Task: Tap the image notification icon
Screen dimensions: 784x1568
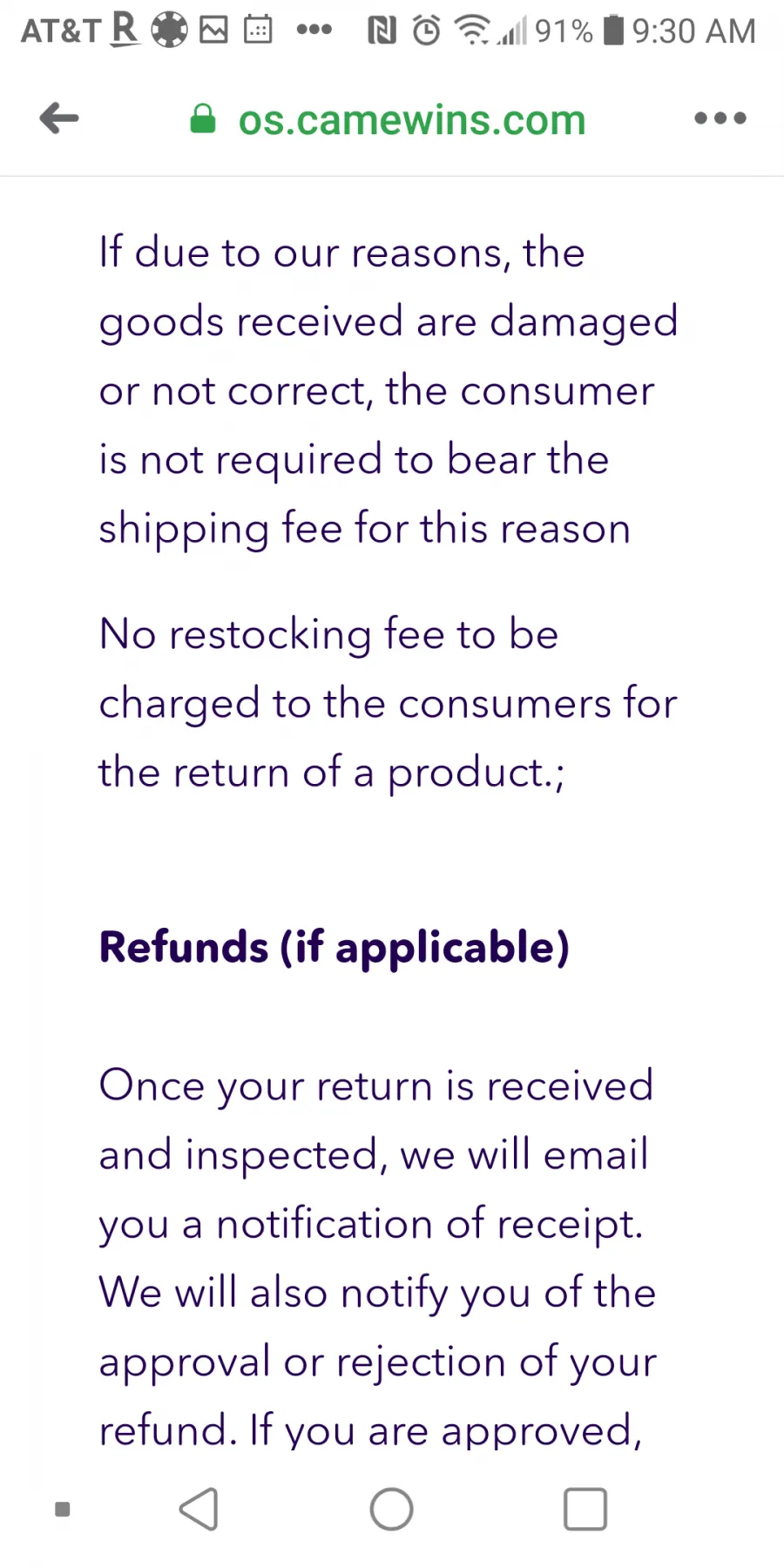Action: (x=213, y=30)
